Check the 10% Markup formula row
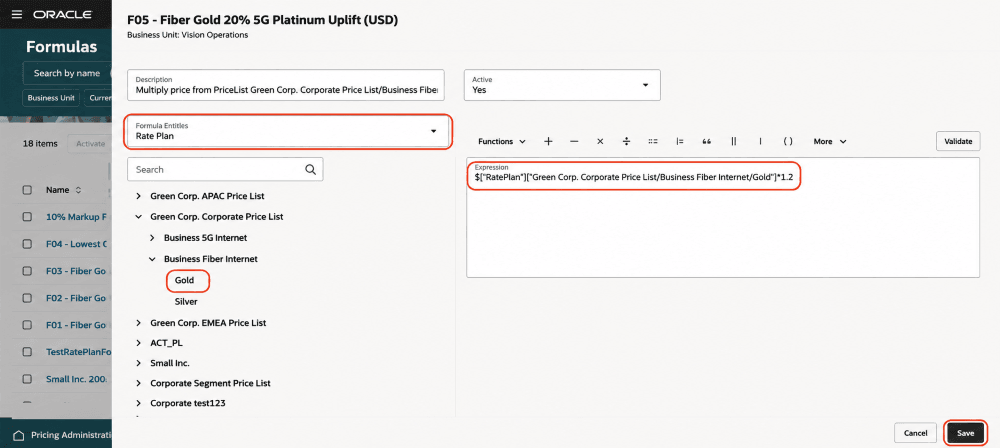This screenshot has height=448, width=1000. point(27,217)
